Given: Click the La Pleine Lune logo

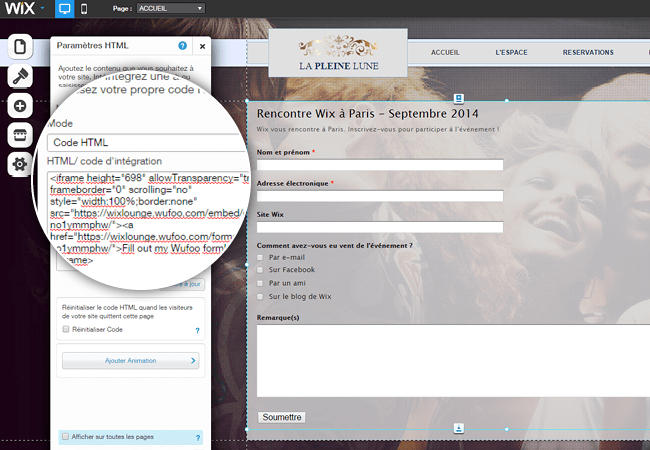Looking at the screenshot, I should (338, 53).
